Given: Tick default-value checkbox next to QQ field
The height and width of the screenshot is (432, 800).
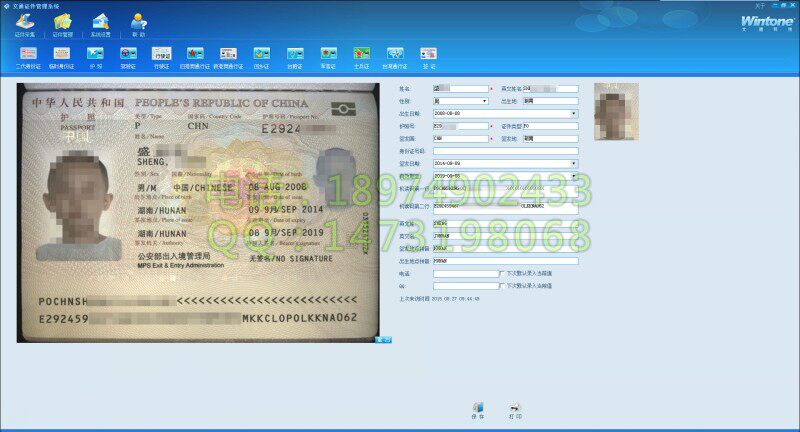Looking at the screenshot, I should pyautogui.click(x=502, y=285).
